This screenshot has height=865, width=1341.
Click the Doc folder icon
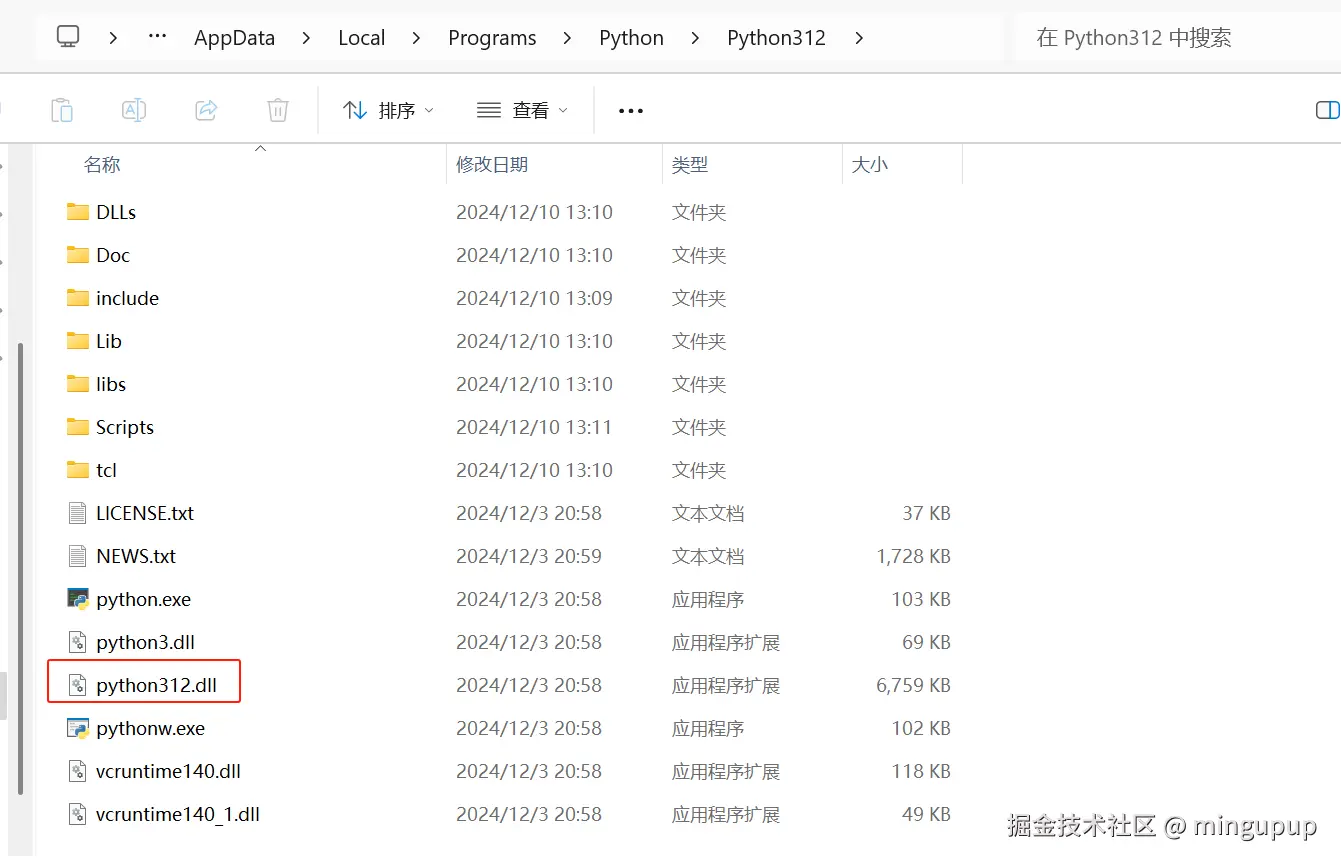[78, 255]
